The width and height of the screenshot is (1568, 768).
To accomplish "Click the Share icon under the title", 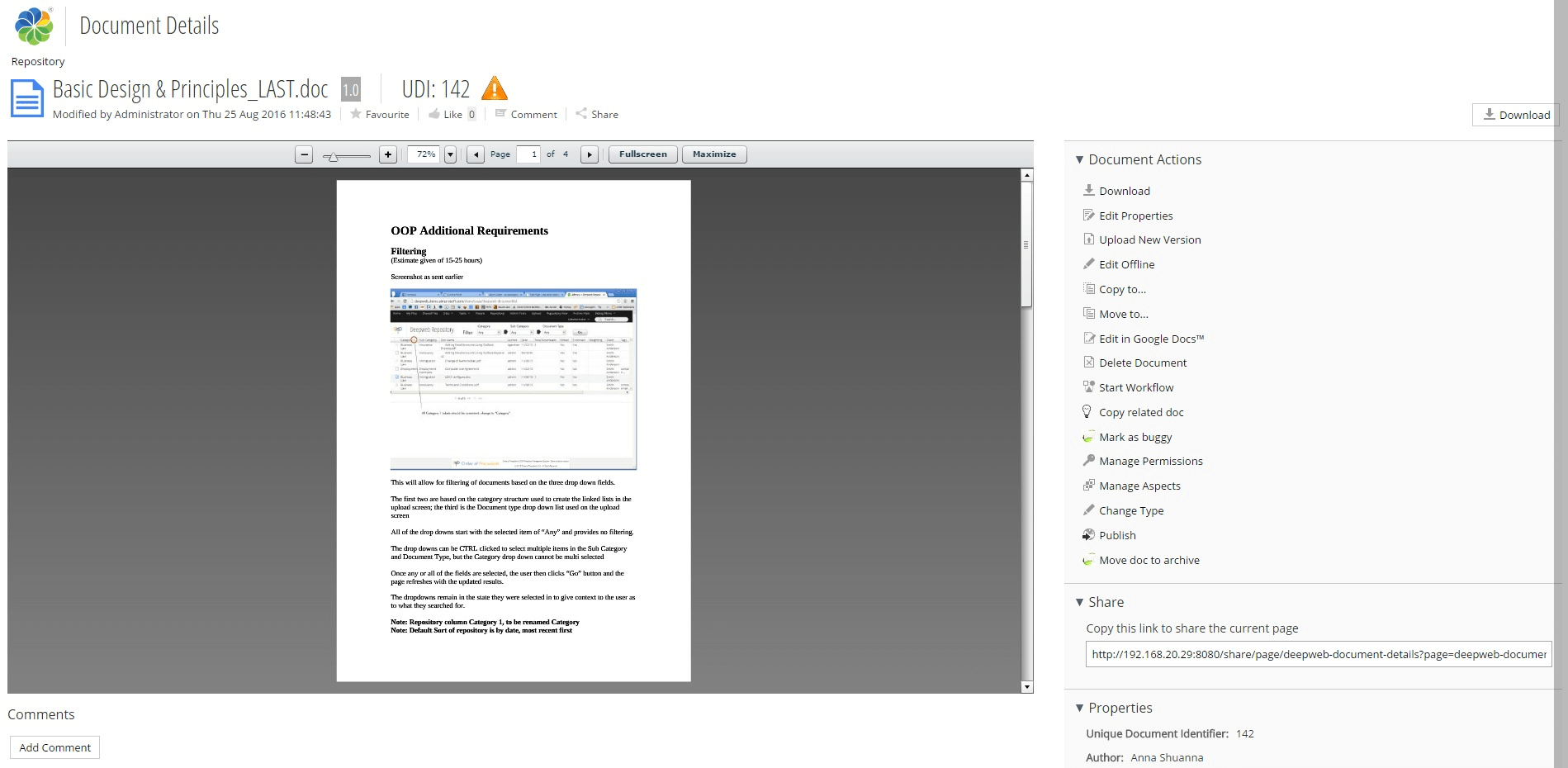I will (581, 113).
